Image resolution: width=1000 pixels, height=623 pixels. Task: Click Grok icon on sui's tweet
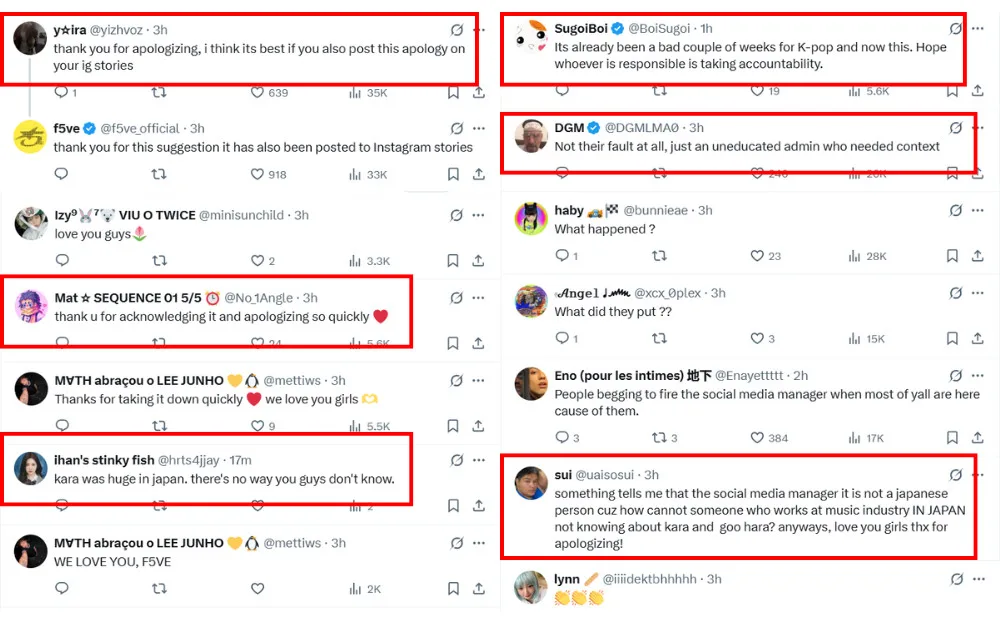click(x=955, y=475)
